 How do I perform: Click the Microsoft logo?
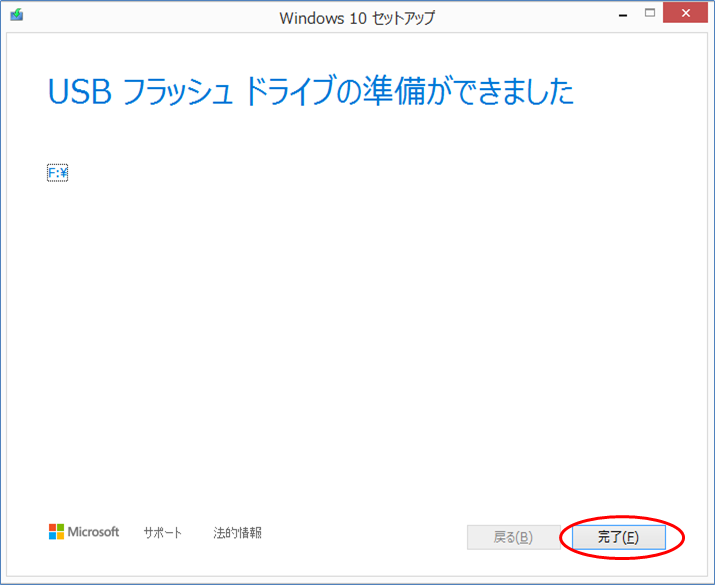(x=84, y=532)
